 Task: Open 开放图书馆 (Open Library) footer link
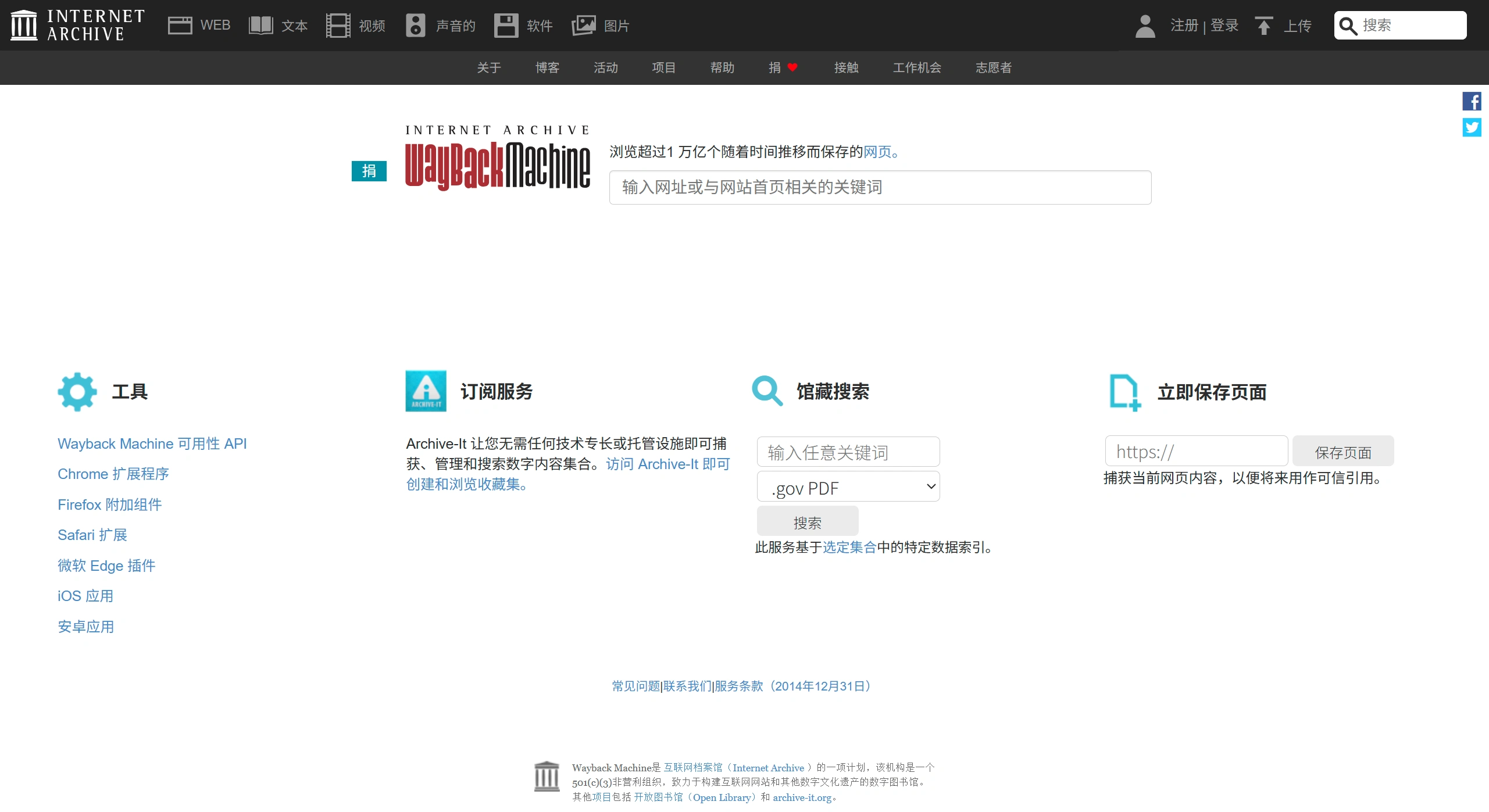click(696, 797)
